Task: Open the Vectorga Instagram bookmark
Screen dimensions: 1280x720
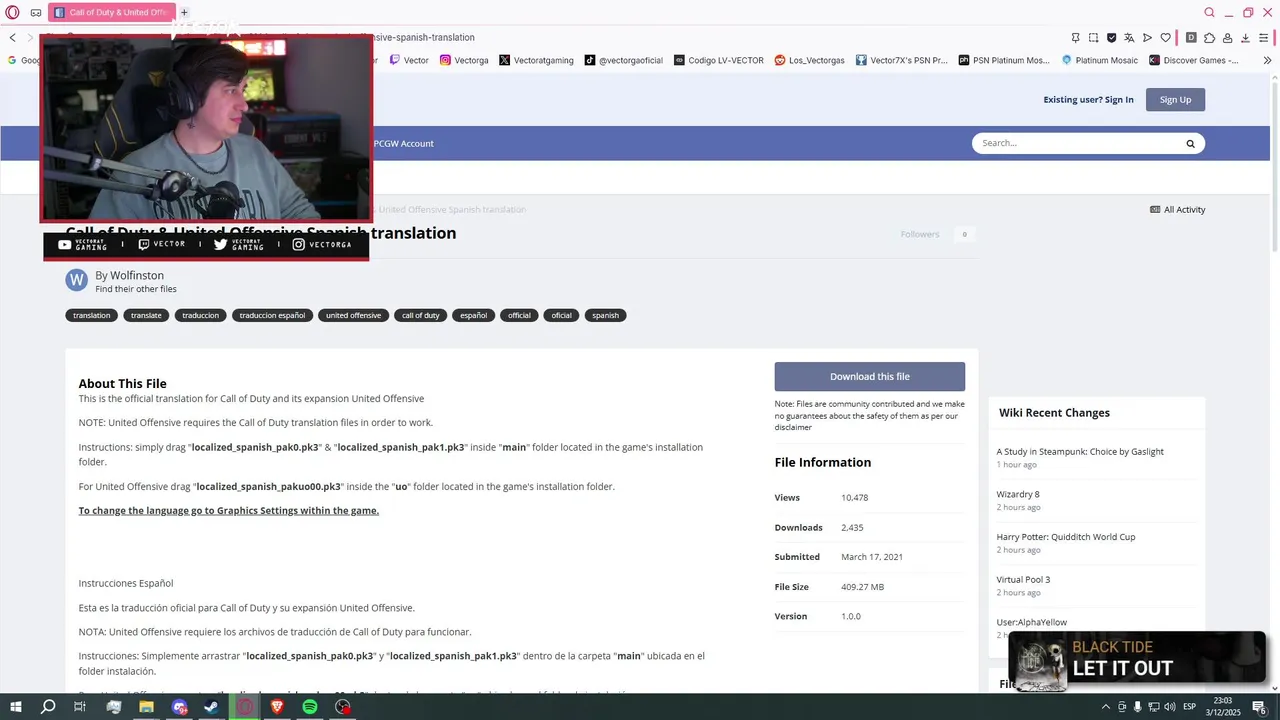Action: (464, 60)
